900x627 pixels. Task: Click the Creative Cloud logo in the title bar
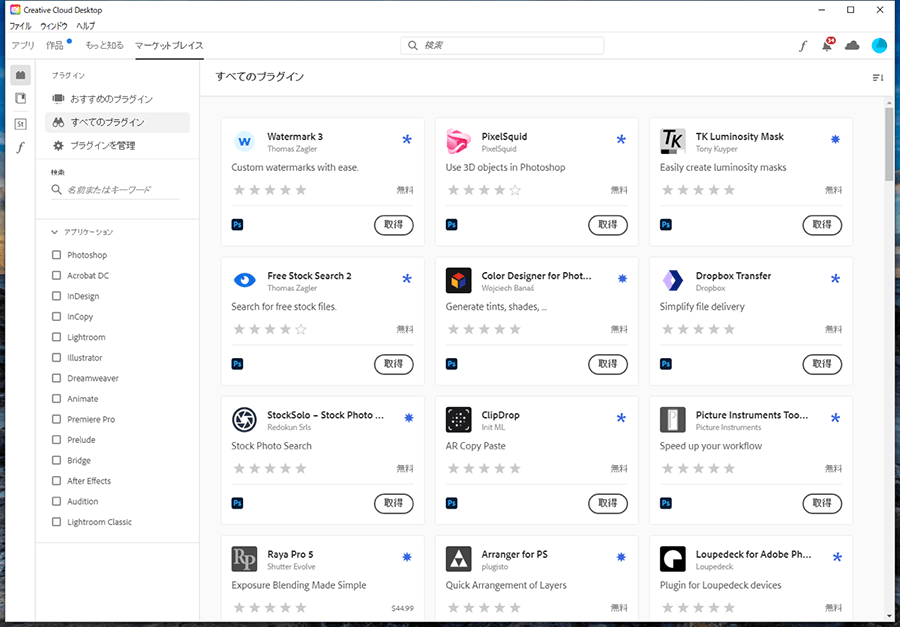tap(15, 10)
